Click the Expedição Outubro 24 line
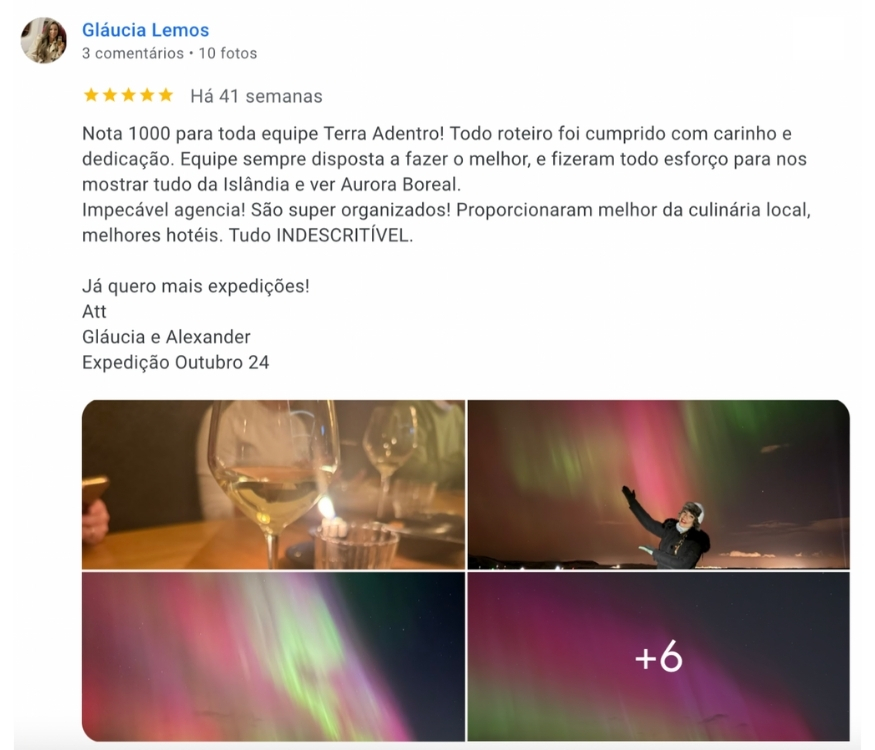The image size is (875, 750). (175, 363)
